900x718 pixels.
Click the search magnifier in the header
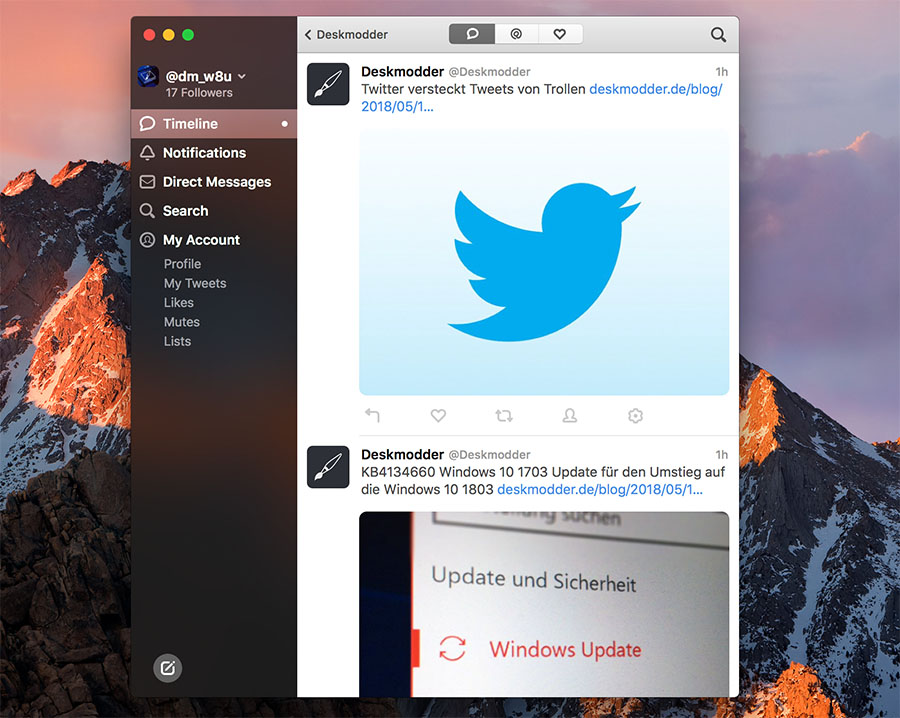pyautogui.click(x=718, y=34)
